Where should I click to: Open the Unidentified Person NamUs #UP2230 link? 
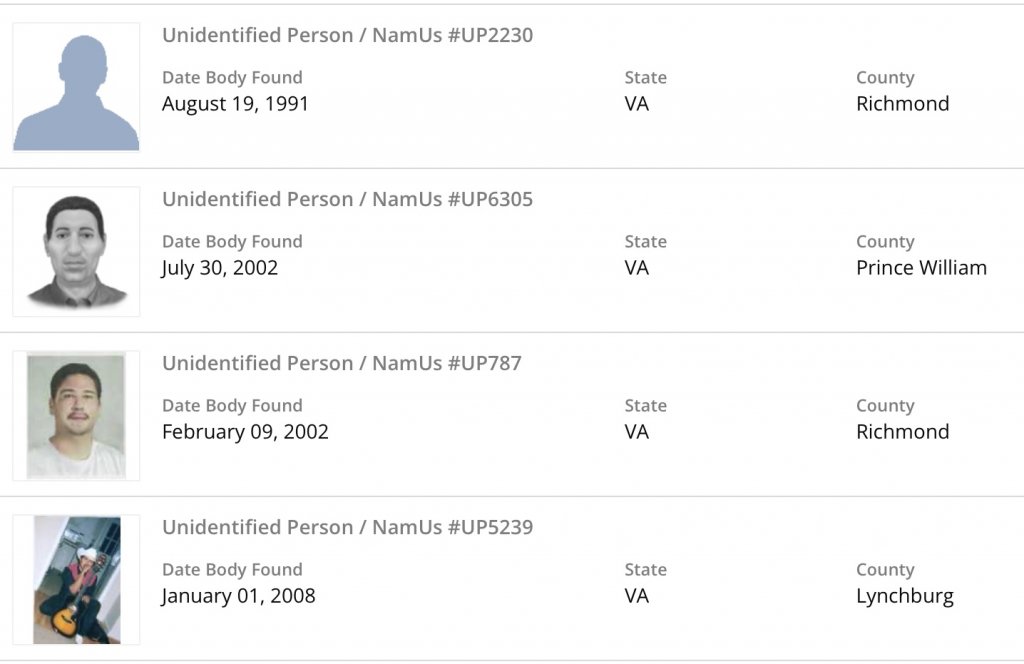(x=347, y=35)
